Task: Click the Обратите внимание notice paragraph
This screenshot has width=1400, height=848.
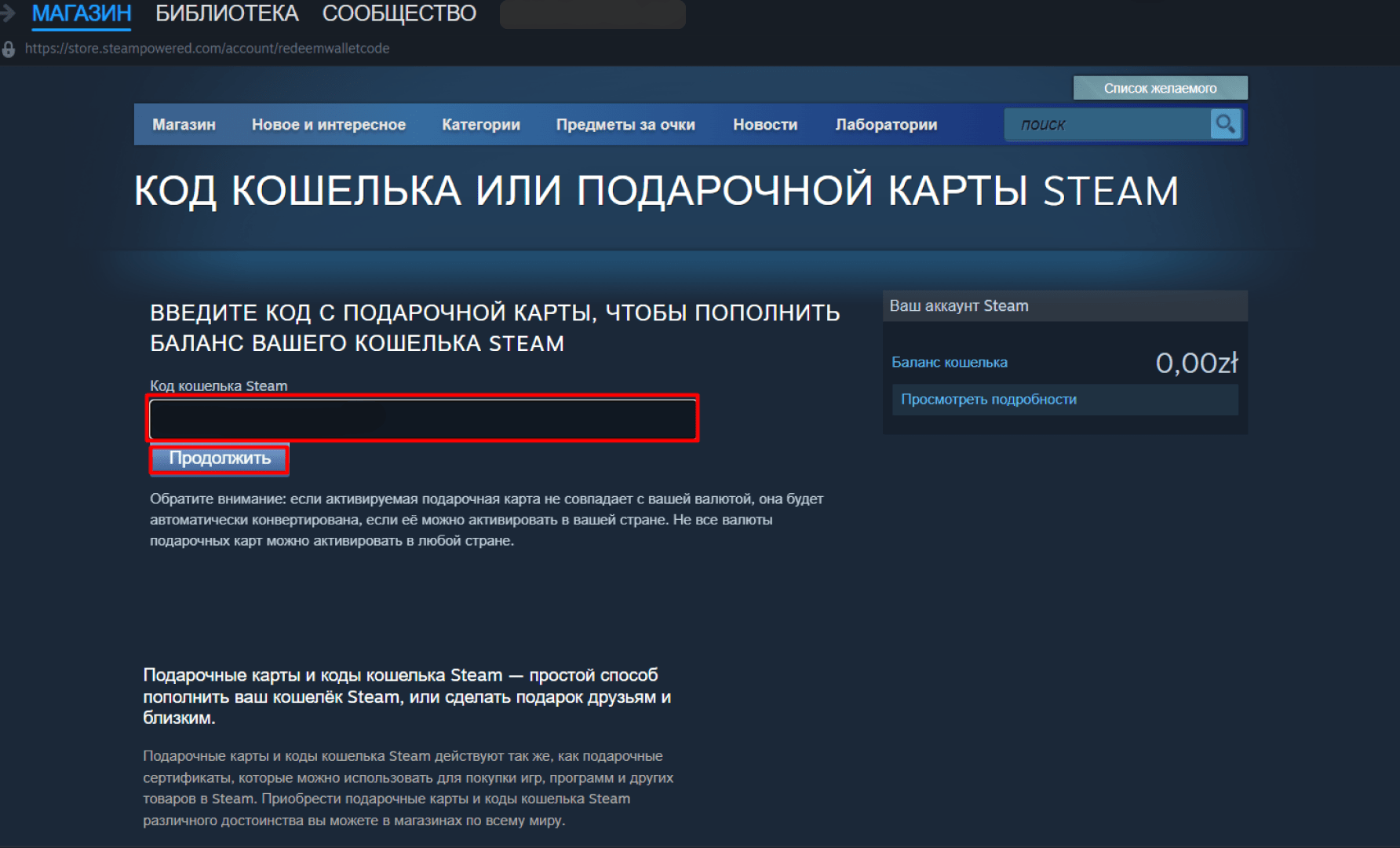Action: (487, 520)
